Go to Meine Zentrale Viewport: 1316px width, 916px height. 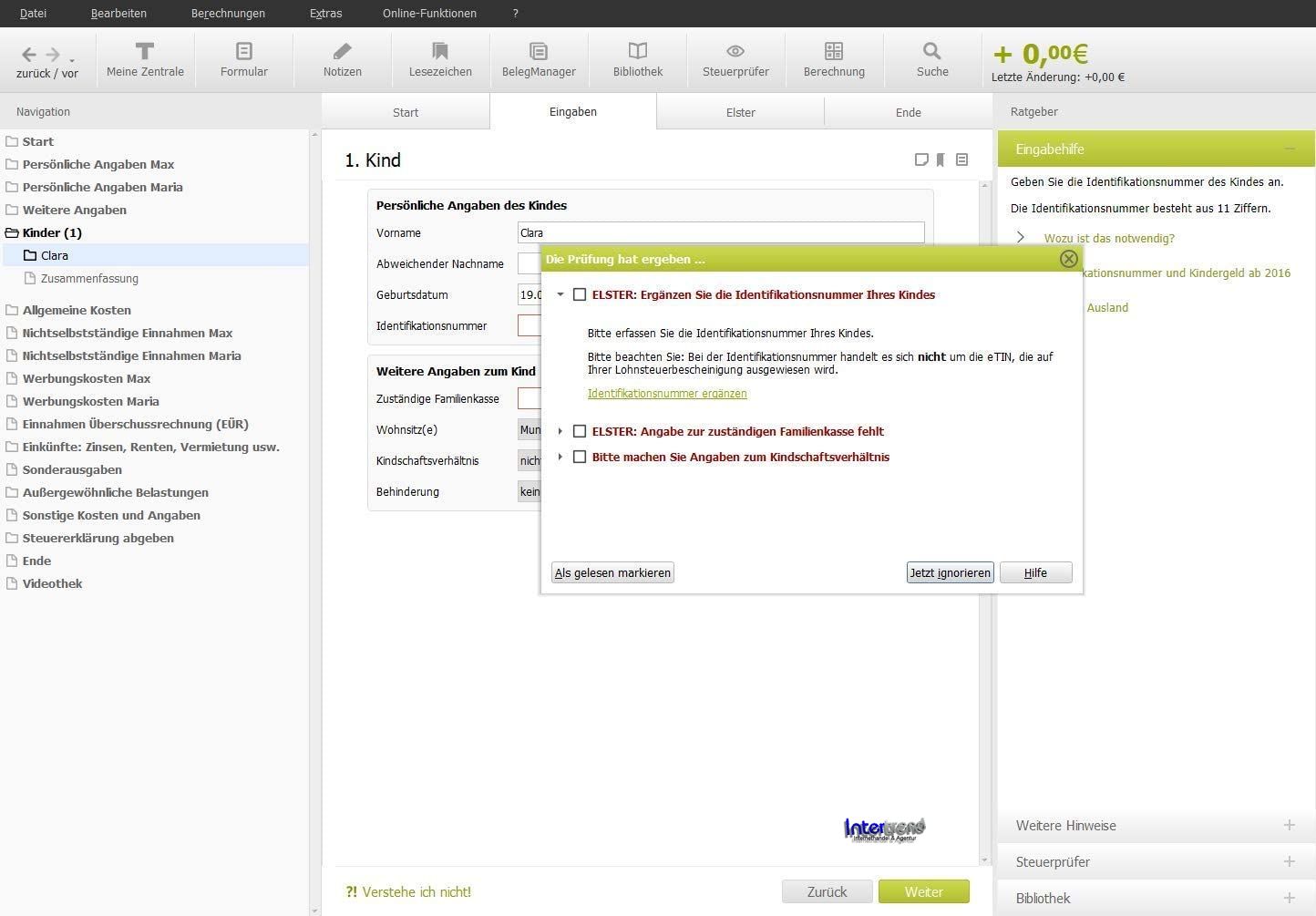tap(145, 59)
